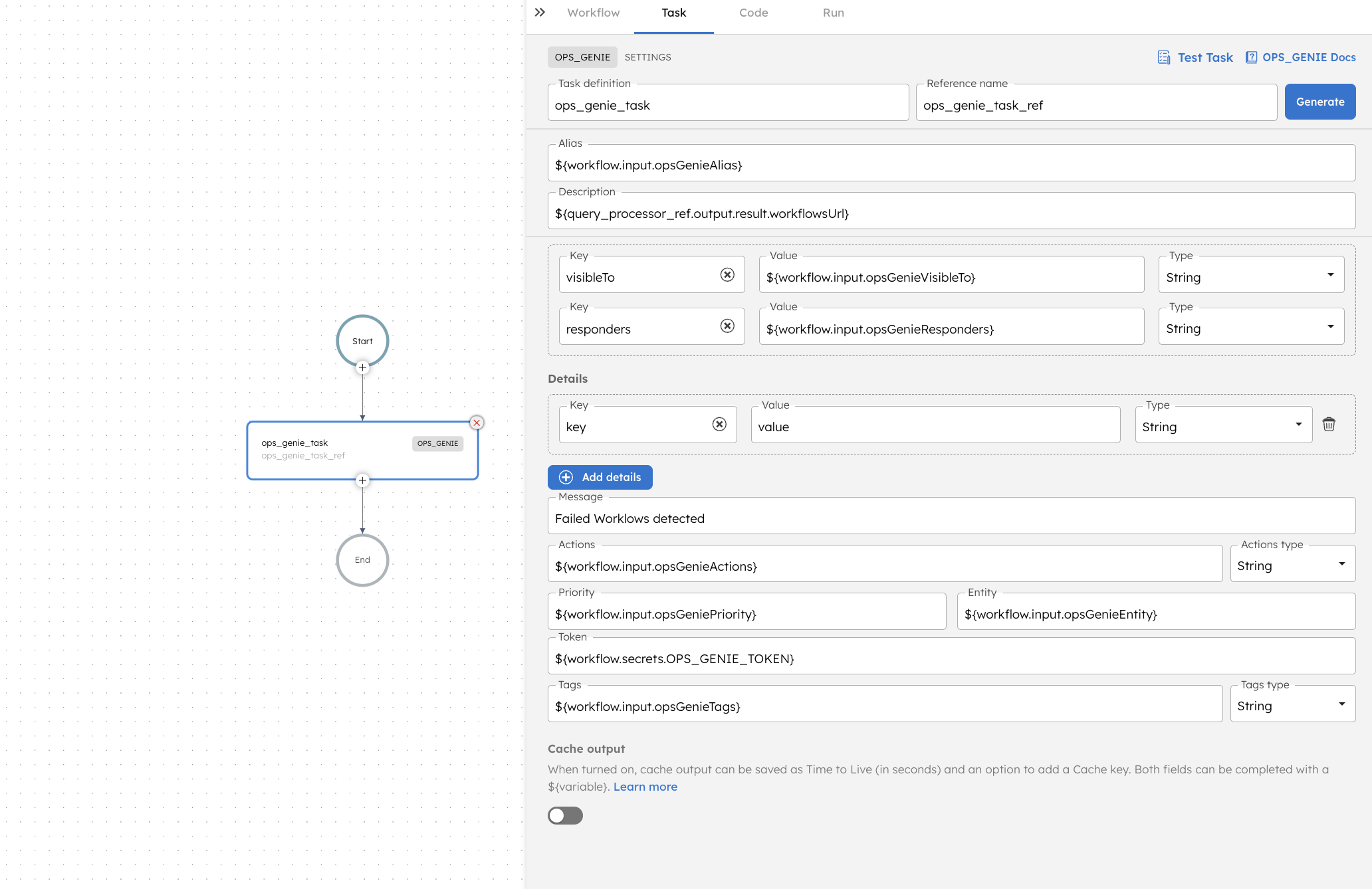Select the SETTINGS sub-tab

(x=647, y=57)
